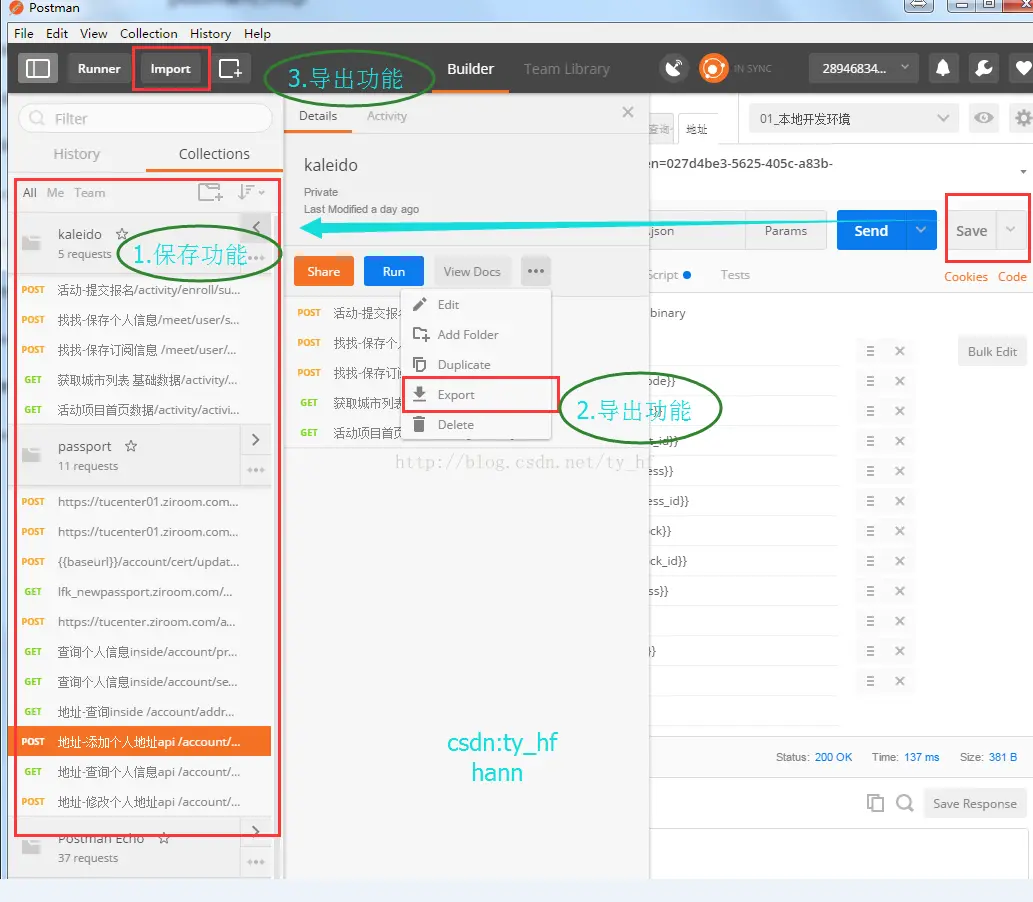Click the collections Filter search field
Image resolution: width=1033 pixels, height=902 pixels.
click(146, 119)
